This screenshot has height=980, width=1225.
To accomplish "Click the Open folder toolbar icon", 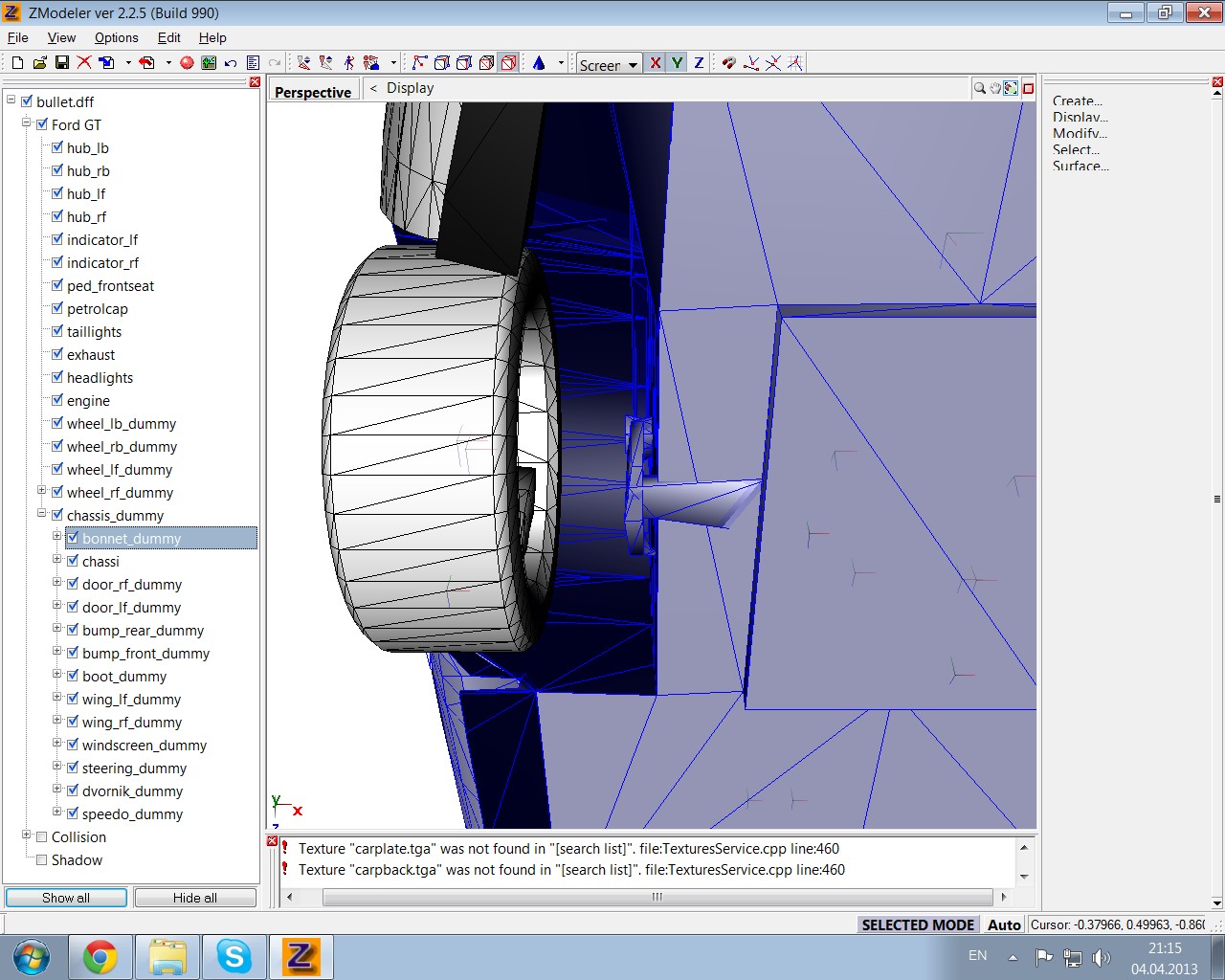I will pyautogui.click(x=39, y=63).
